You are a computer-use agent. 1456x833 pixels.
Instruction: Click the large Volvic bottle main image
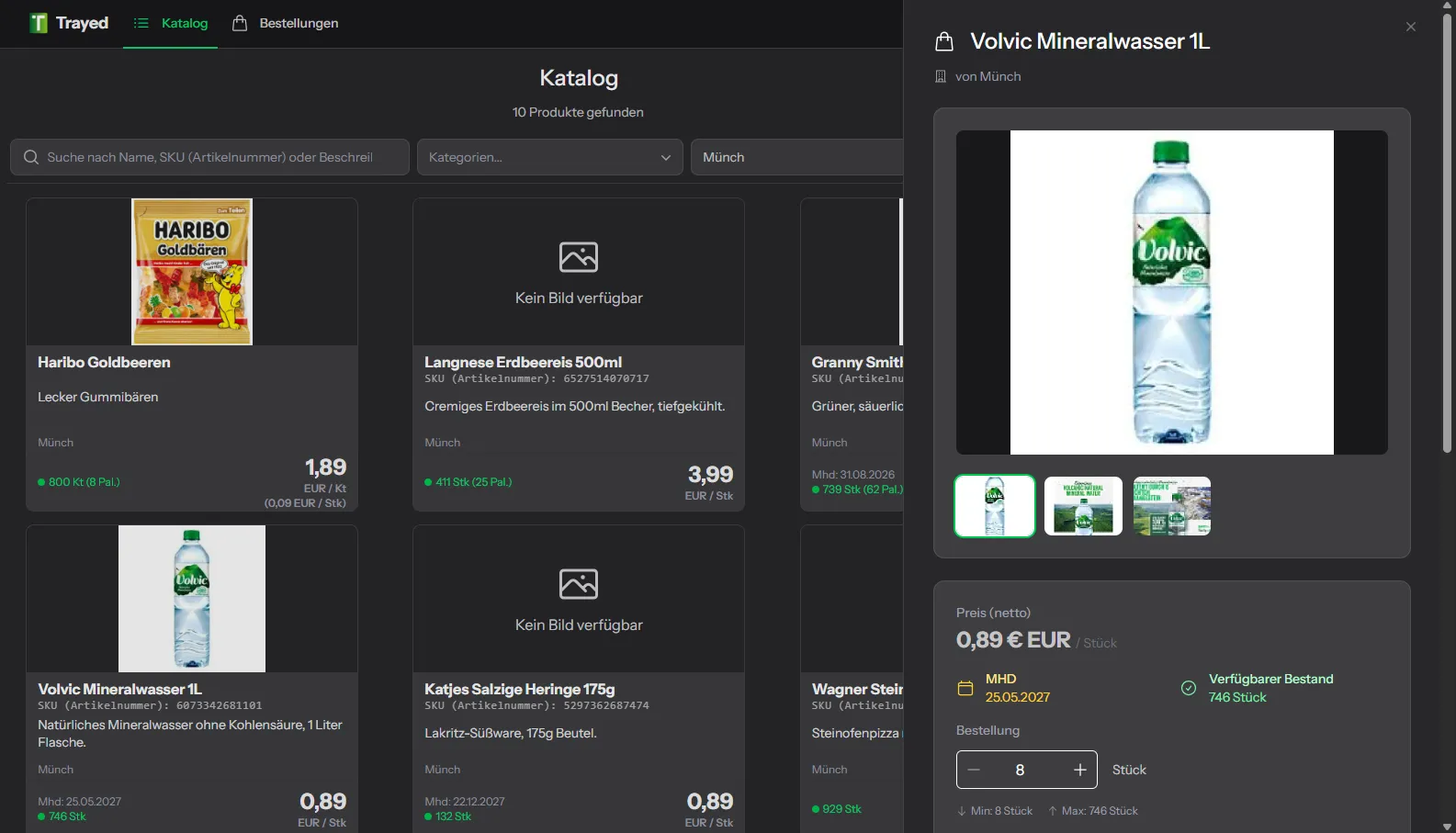tap(1172, 292)
